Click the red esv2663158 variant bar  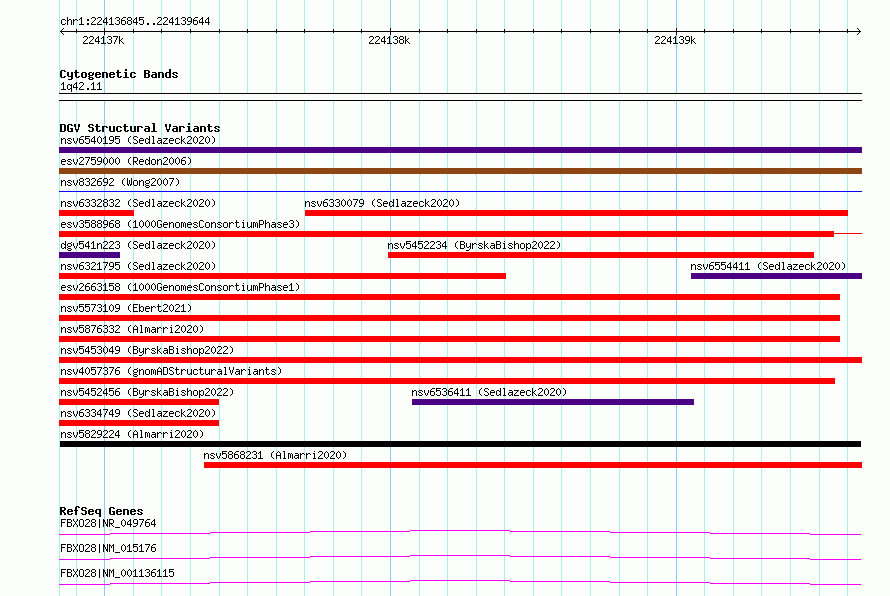coord(450,297)
